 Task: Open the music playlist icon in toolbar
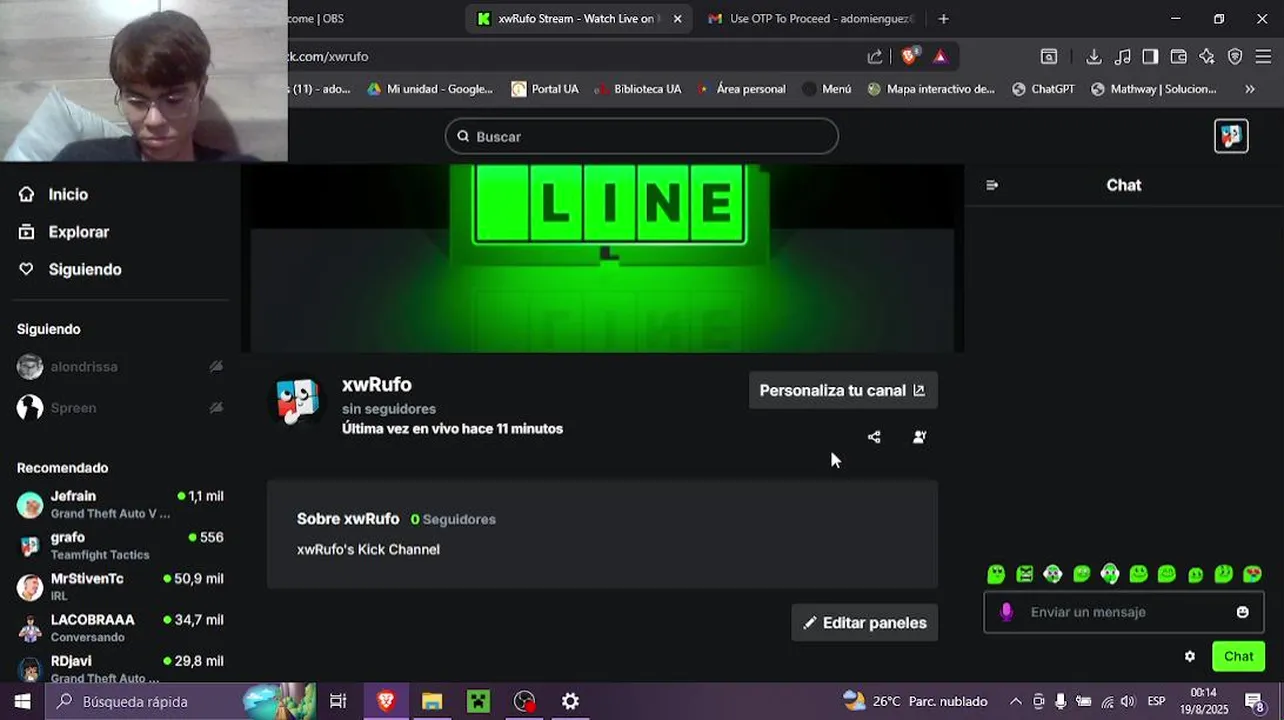tap(1123, 57)
